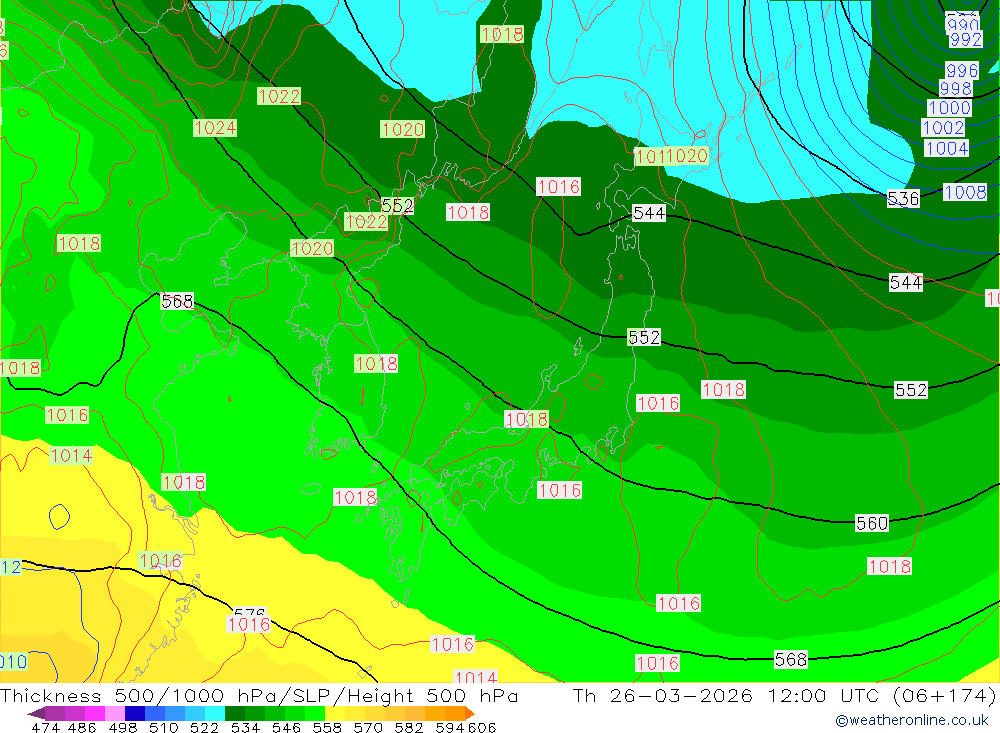
Task: Click the legend value '546'
Action: [286, 727]
